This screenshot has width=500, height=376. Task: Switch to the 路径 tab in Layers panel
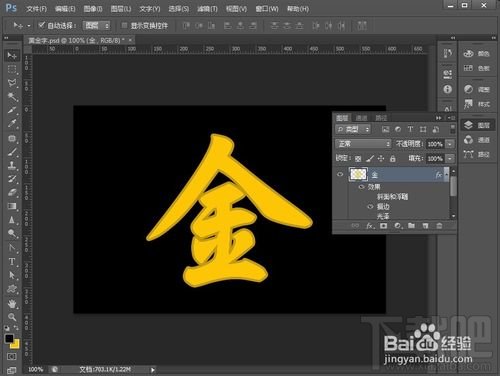point(381,118)
